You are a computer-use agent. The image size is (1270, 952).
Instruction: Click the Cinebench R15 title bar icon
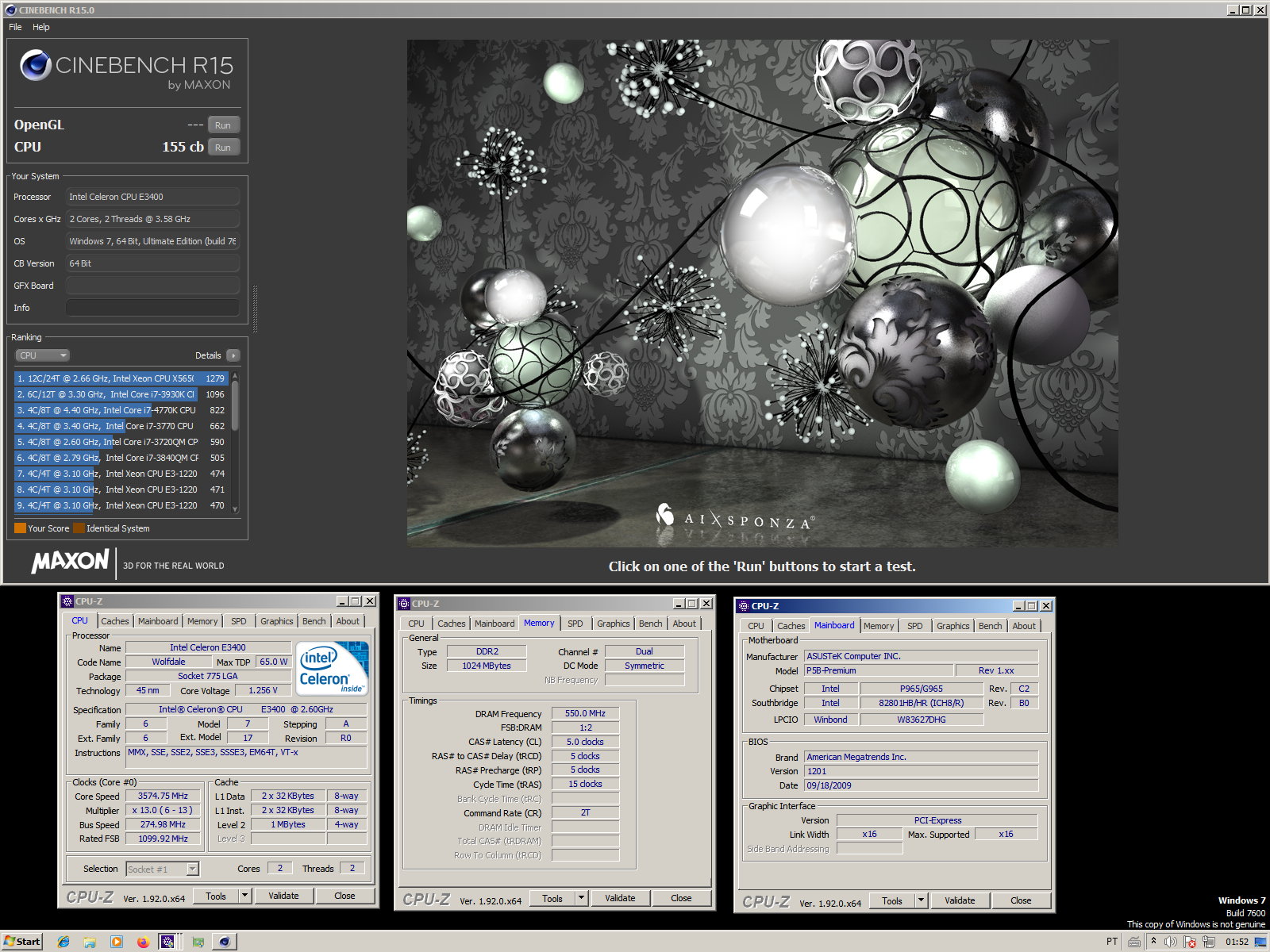pyautogui.click(x=10, y=10)
